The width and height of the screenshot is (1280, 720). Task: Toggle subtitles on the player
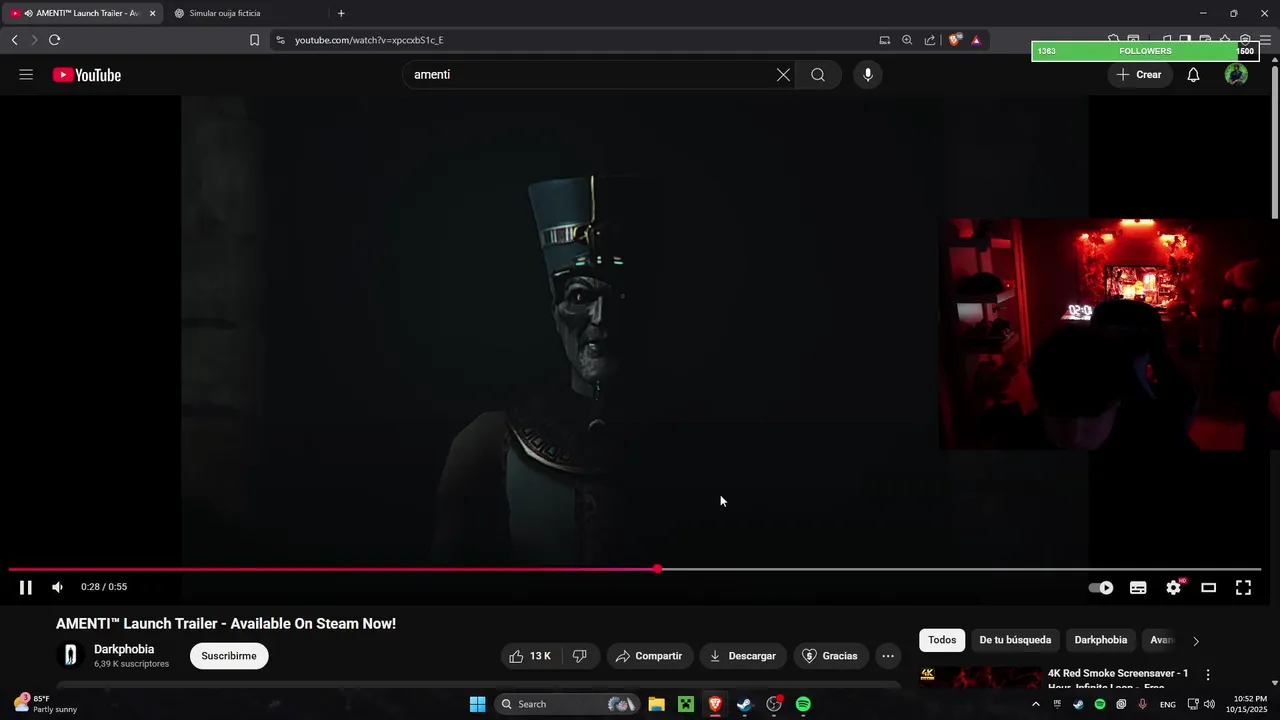tap(1138, 587)
